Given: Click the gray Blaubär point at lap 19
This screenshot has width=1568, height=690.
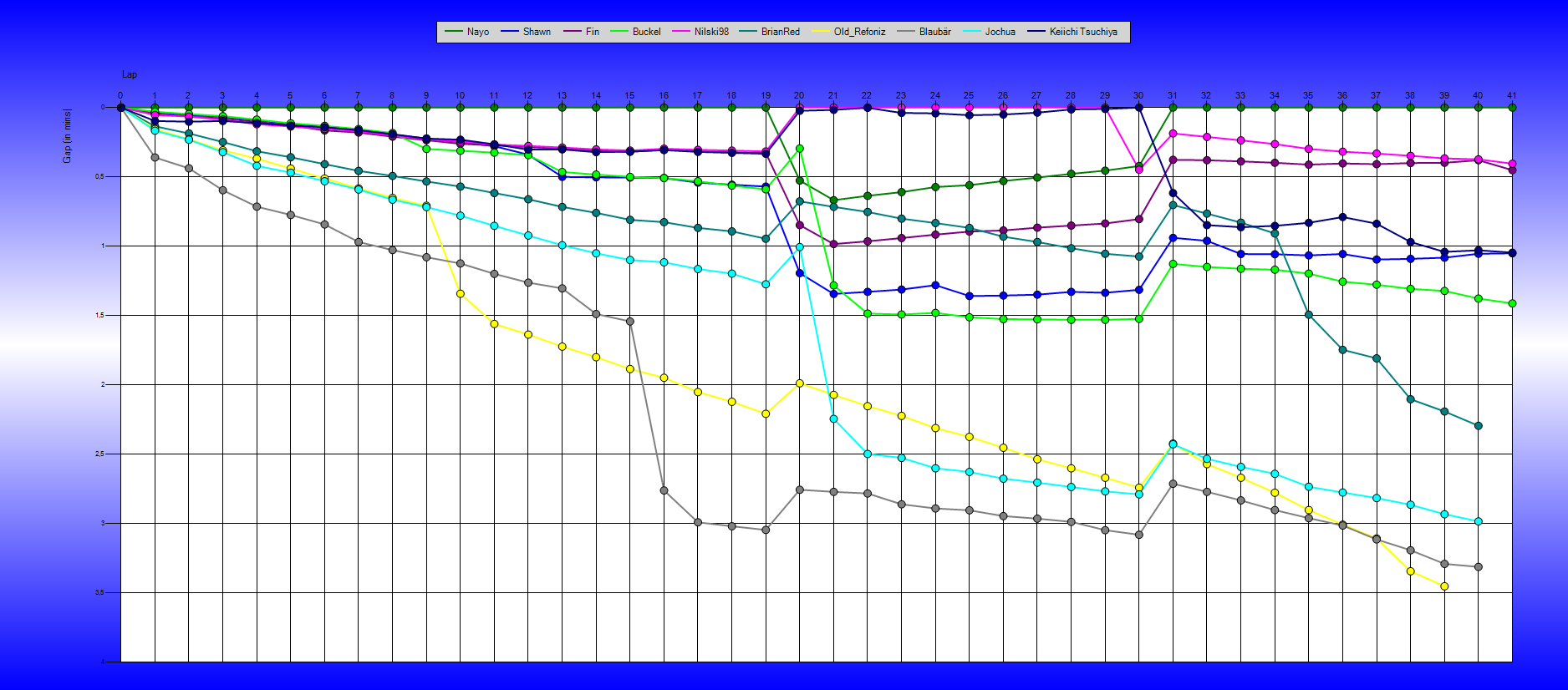Looking at the screenshot, I should point(766,530).
